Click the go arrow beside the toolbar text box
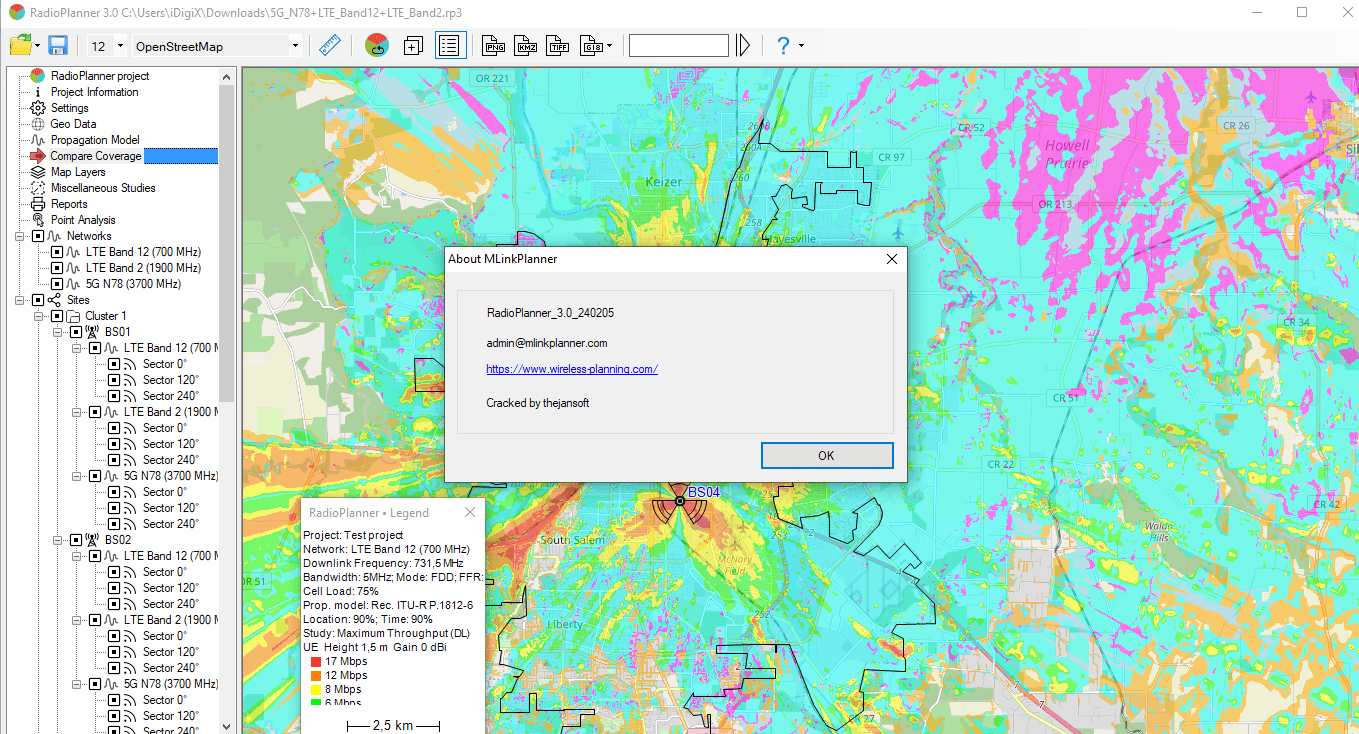Image resolution: width=1359 pixels, height=734 pixels. point(743,46)
